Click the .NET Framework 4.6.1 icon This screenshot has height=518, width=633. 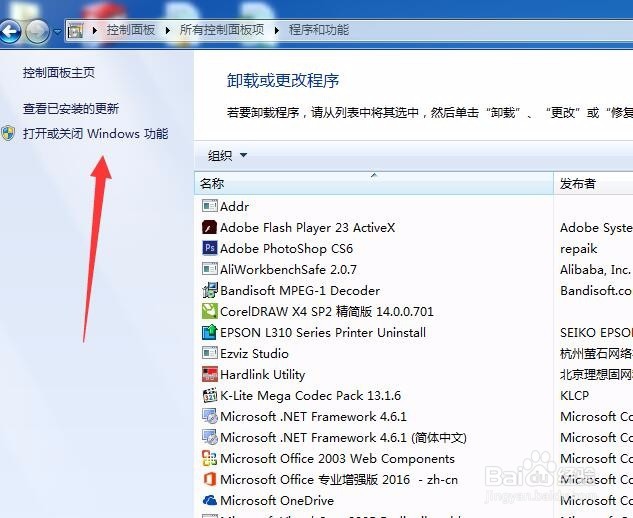point(210,416)
